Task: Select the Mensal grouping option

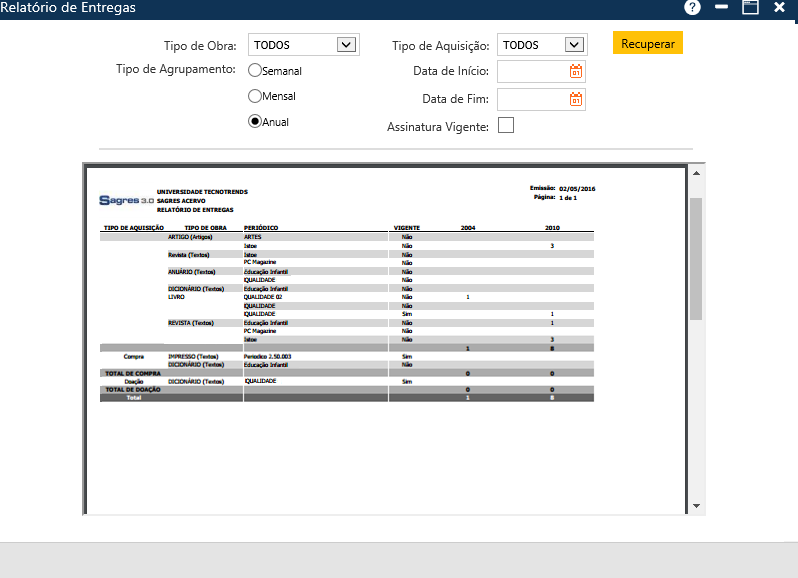Action: coord(255,96)
